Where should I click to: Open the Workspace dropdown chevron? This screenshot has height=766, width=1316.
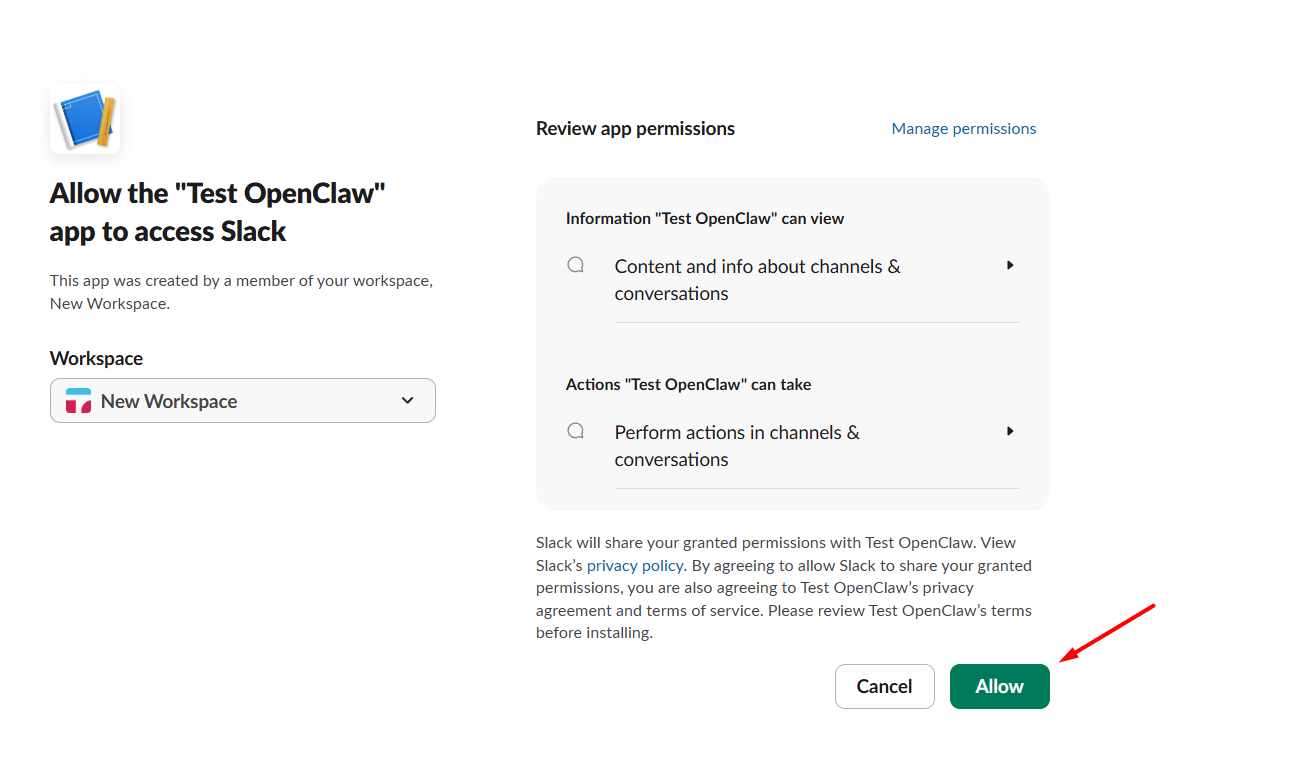click(407, 401)
